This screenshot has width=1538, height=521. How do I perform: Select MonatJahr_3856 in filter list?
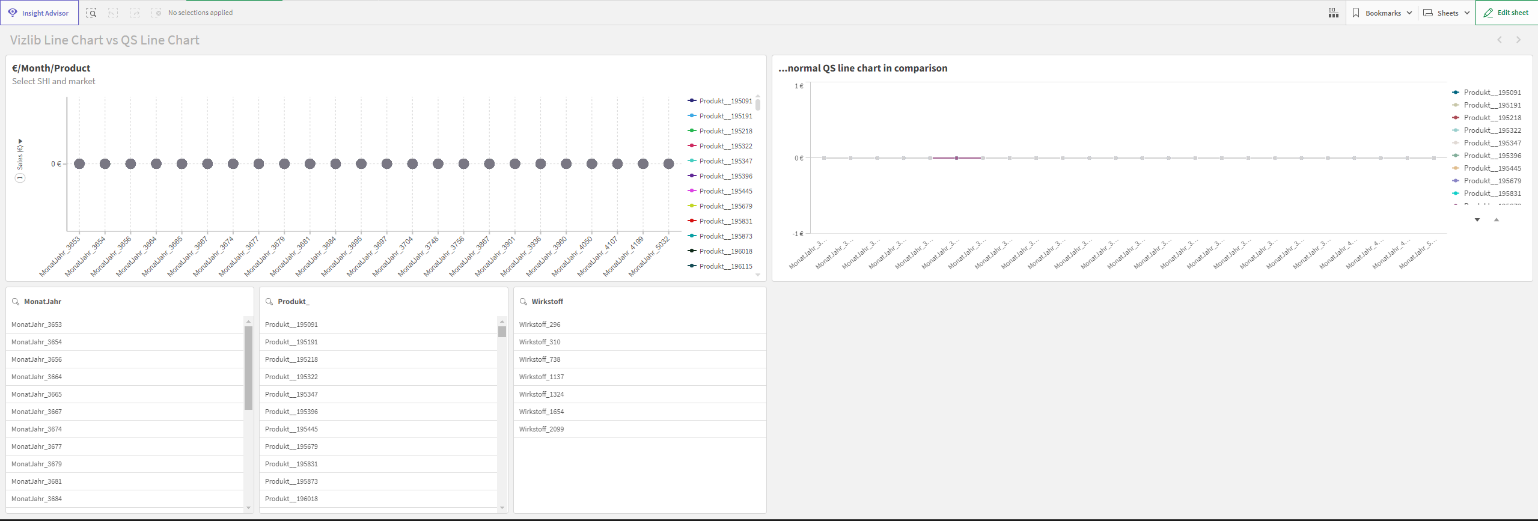tap(125, 359)
